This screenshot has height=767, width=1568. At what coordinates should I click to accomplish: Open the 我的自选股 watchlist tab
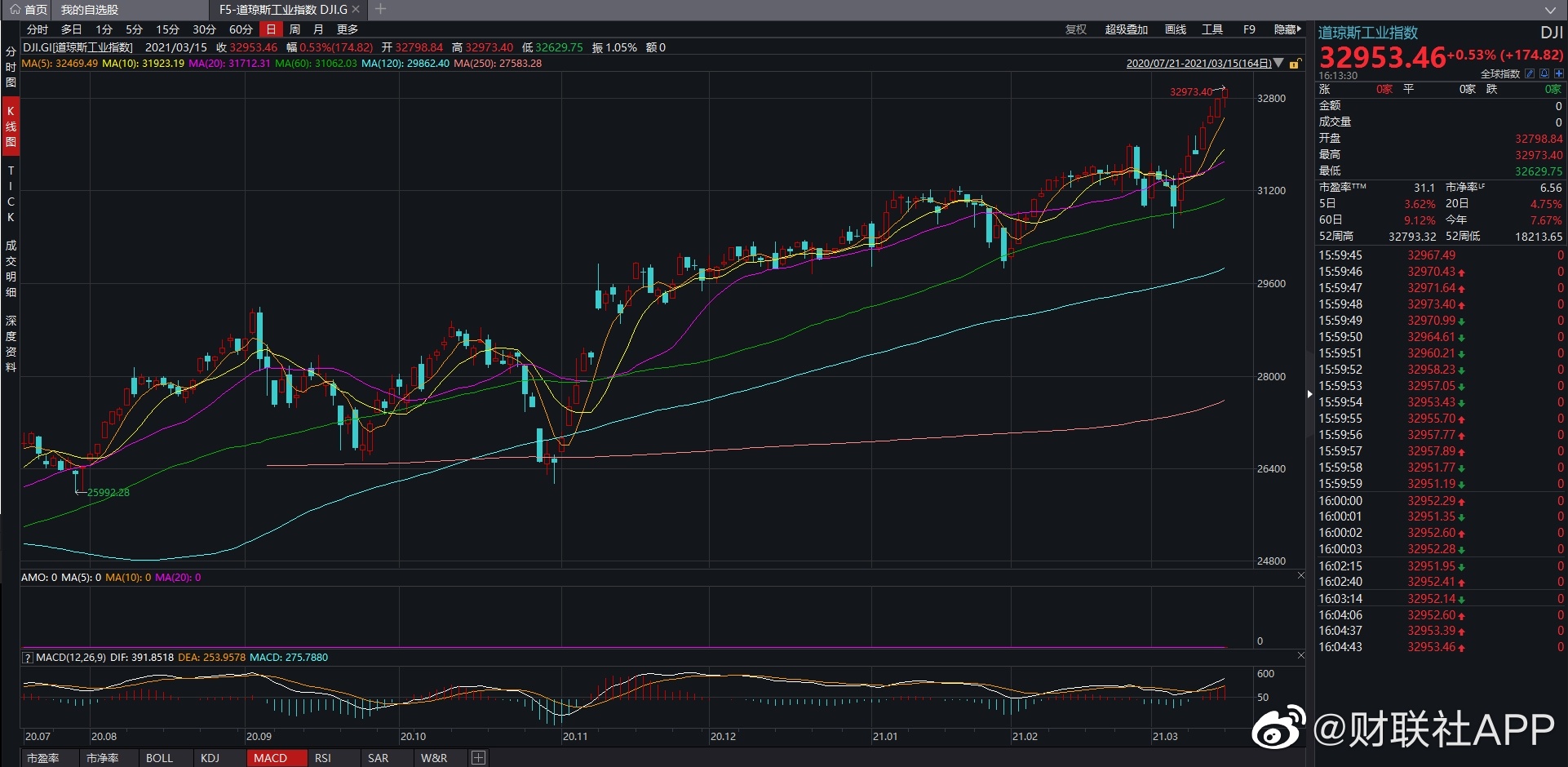coord(90,9)
